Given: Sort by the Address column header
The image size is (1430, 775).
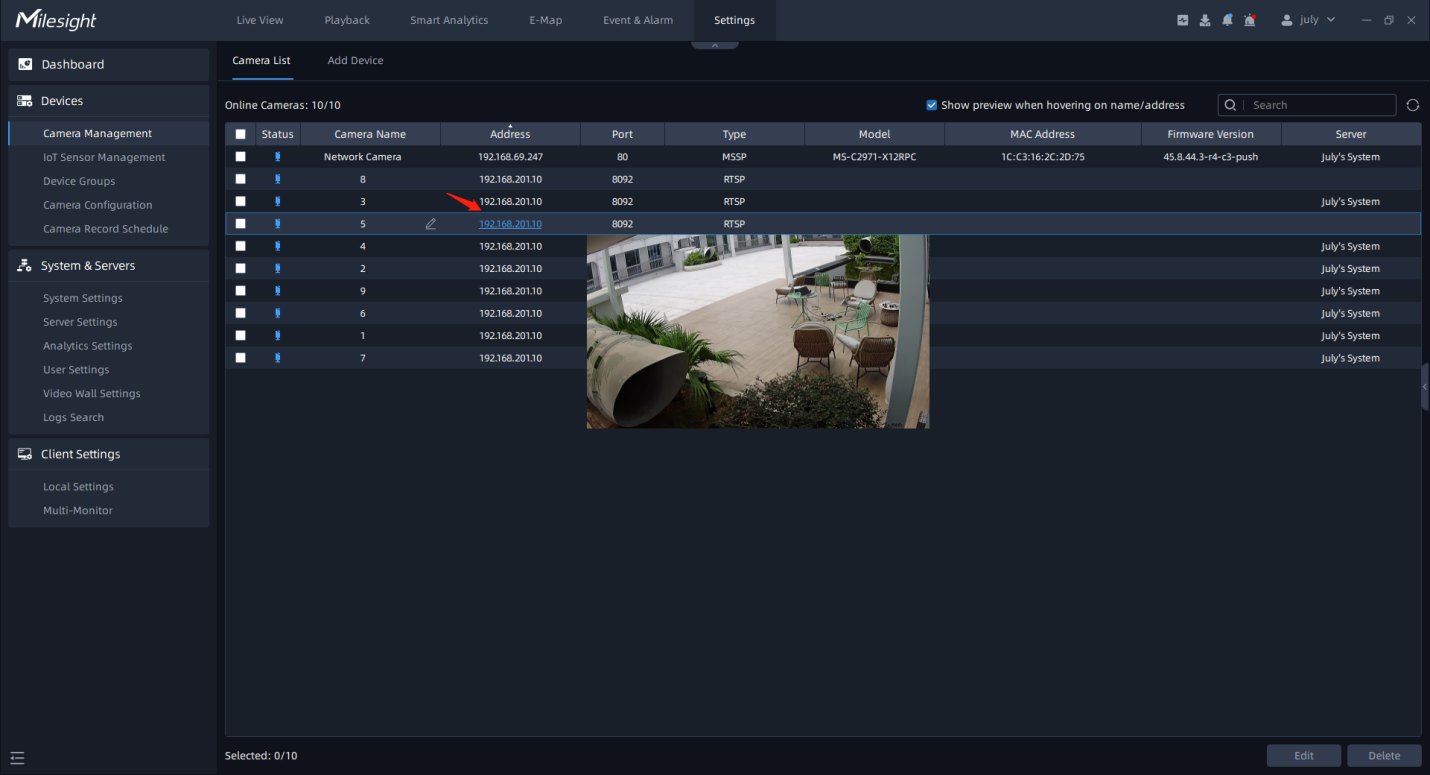Looking at the screenshot, I should coord(510,134).
